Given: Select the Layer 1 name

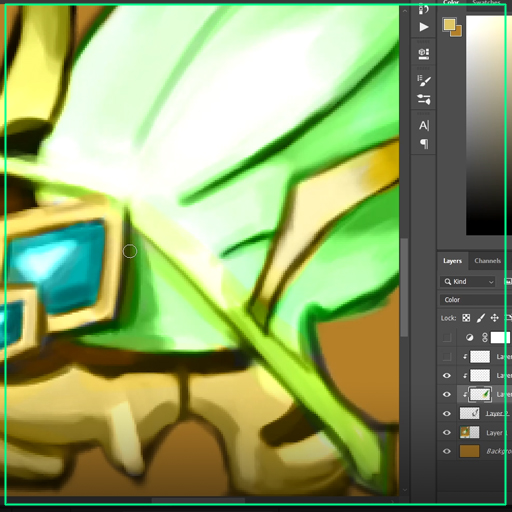Looking at the screenshot, I should coord(496,433).
